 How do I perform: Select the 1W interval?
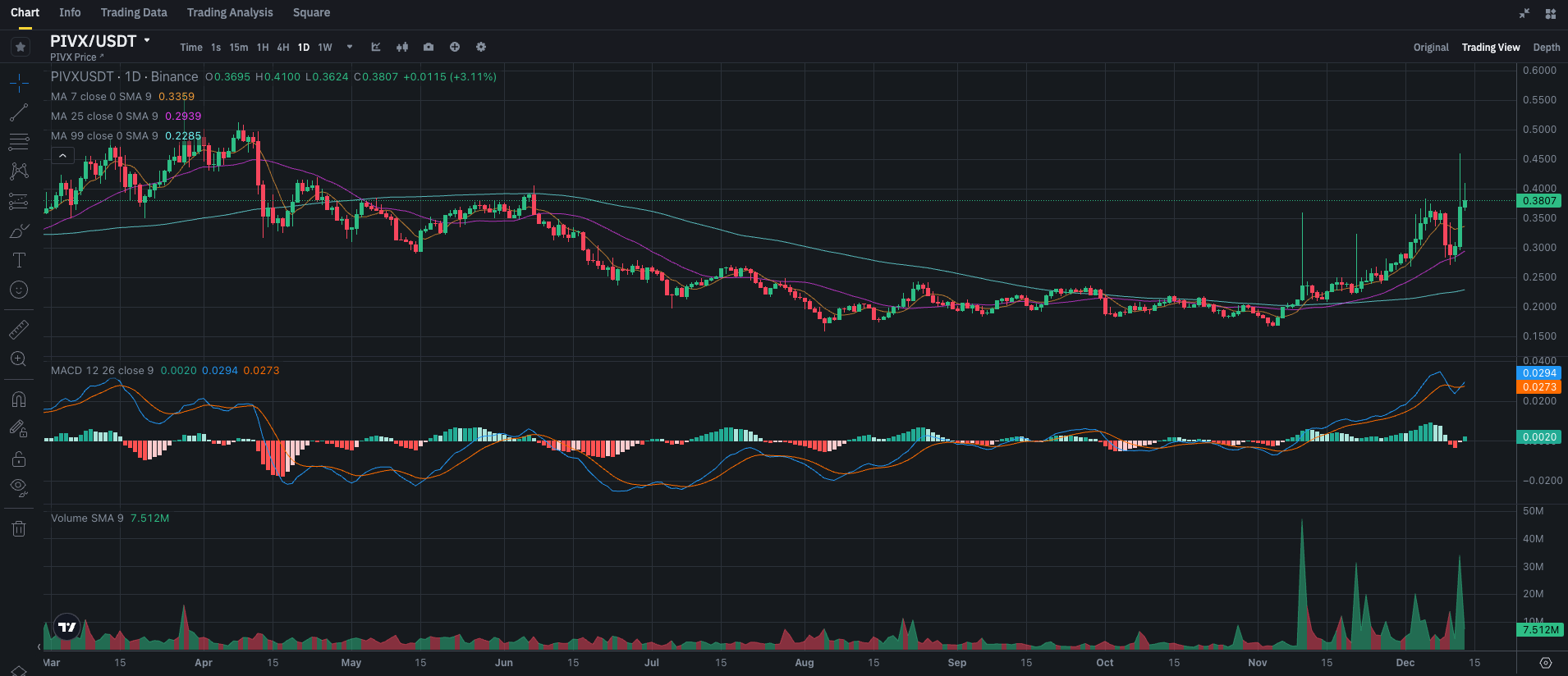point(325,48)
